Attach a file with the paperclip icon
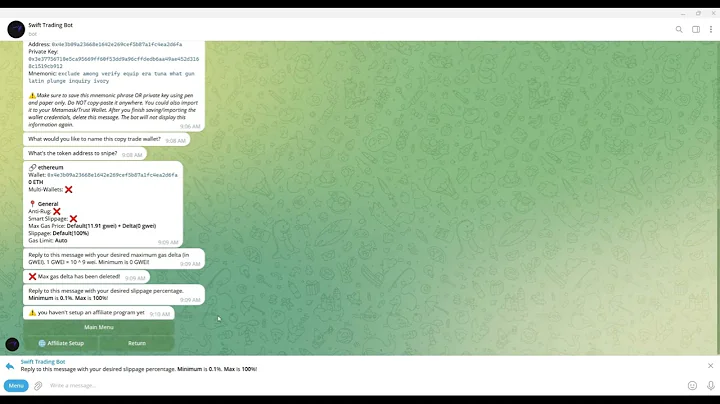 [x=38, y=386]
